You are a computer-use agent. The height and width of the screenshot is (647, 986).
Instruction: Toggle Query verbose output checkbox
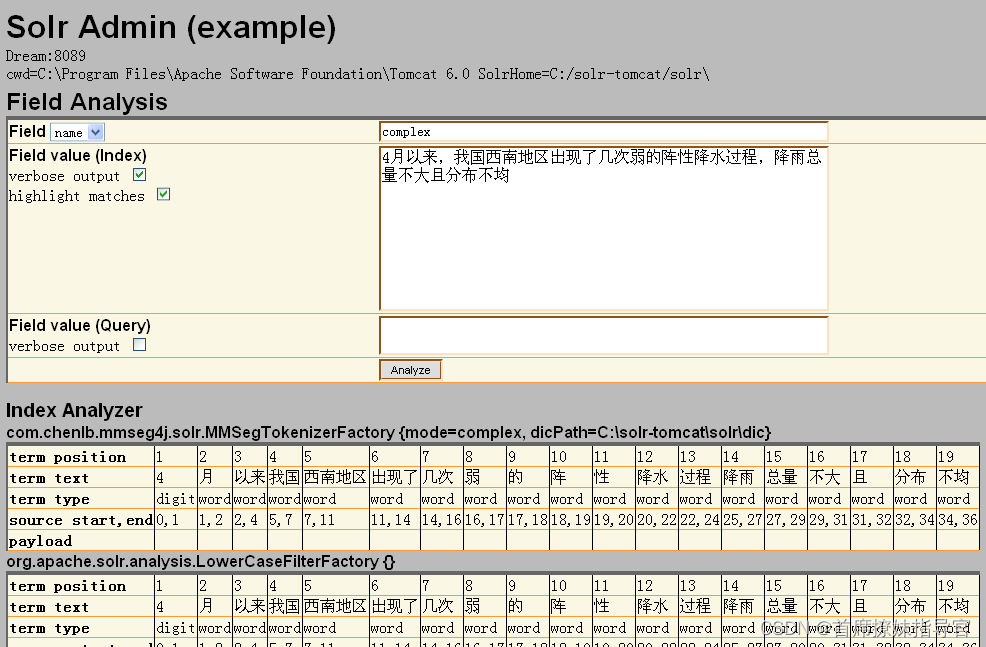140,345
